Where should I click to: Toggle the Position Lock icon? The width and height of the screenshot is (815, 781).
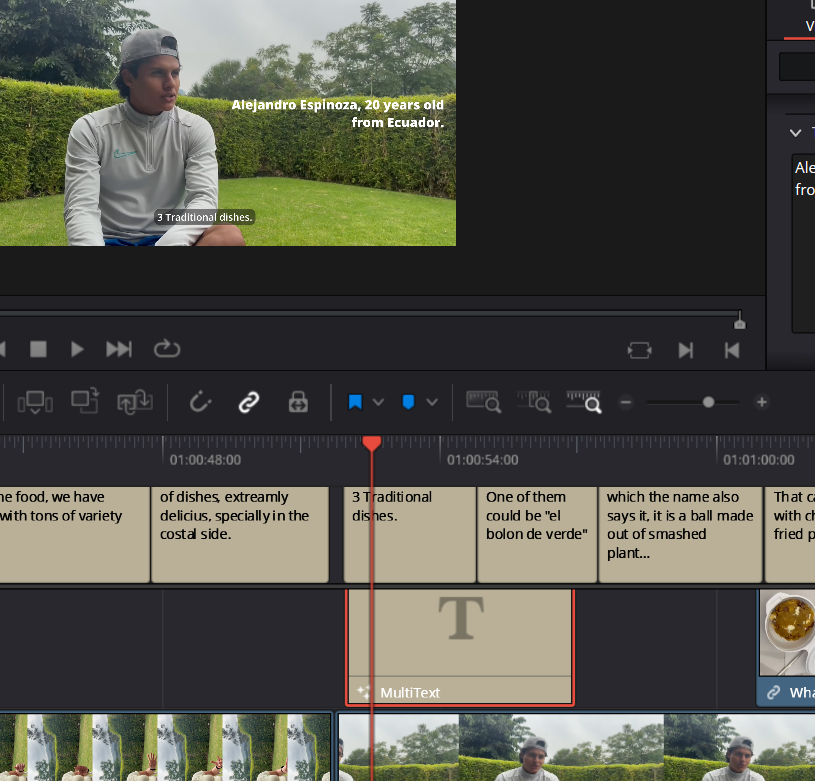tap(298, 402)
